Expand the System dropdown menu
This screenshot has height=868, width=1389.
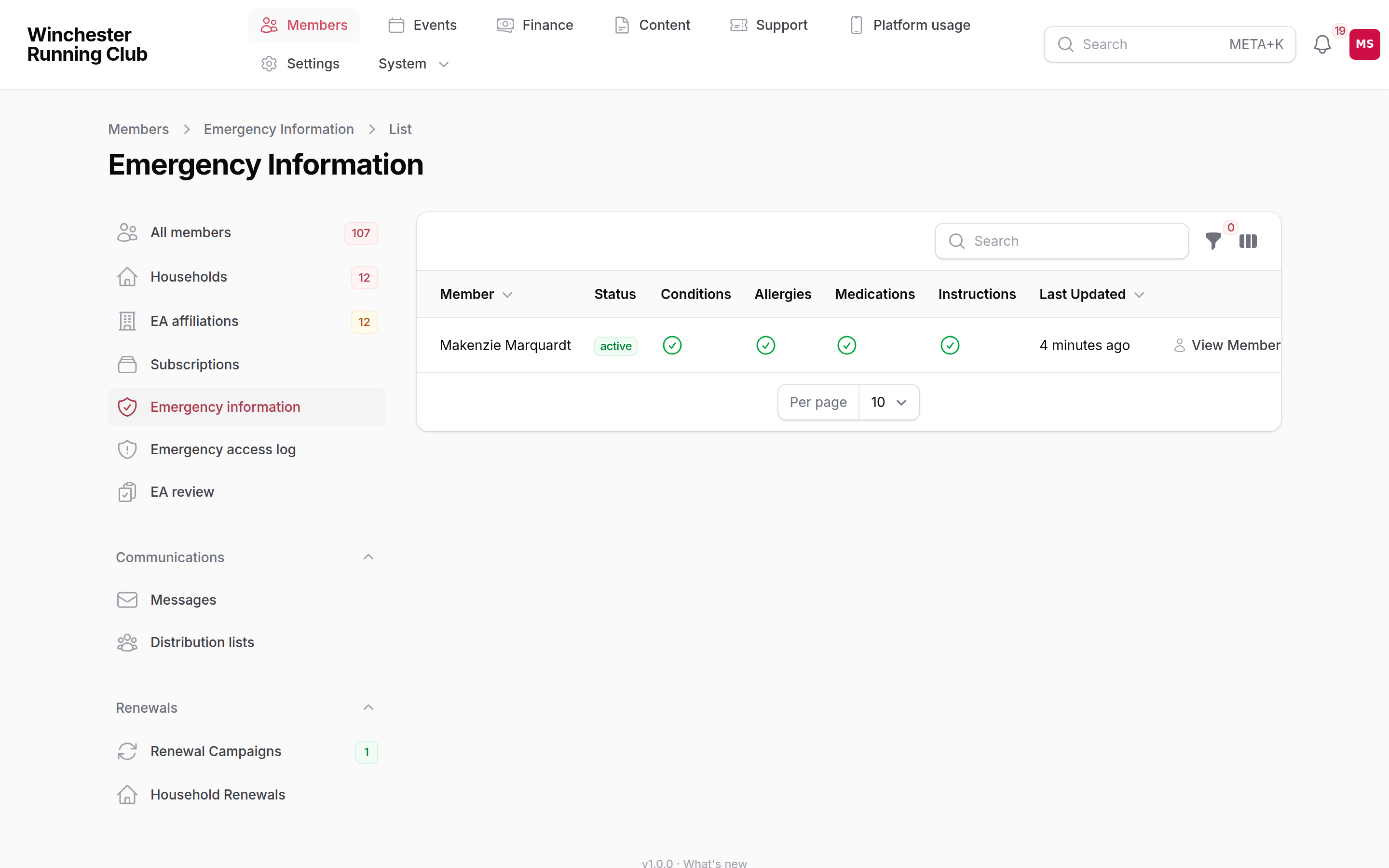click(413, 64)
